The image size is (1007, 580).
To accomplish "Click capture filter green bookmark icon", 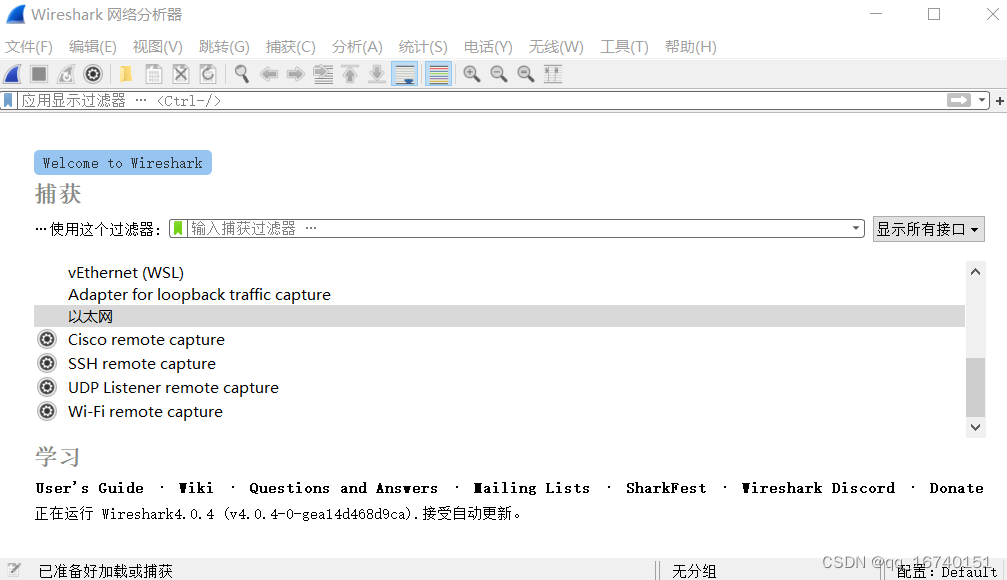I will (x=179, y=229).
